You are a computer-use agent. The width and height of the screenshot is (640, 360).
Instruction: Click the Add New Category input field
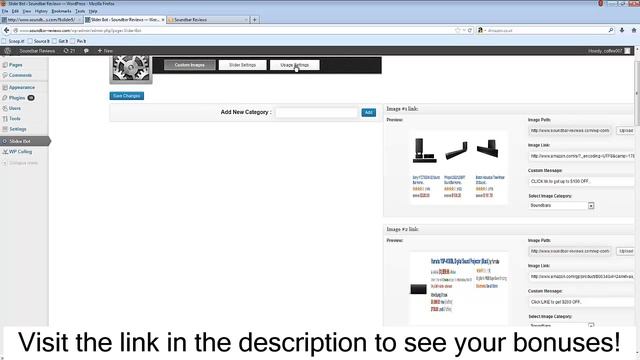coord(317,112)
